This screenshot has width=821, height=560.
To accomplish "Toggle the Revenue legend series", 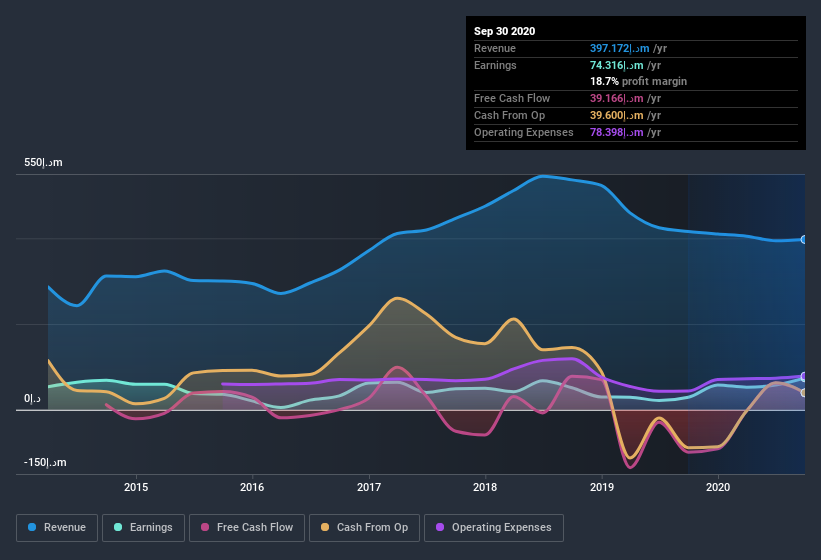I will (x=57, y=528).
